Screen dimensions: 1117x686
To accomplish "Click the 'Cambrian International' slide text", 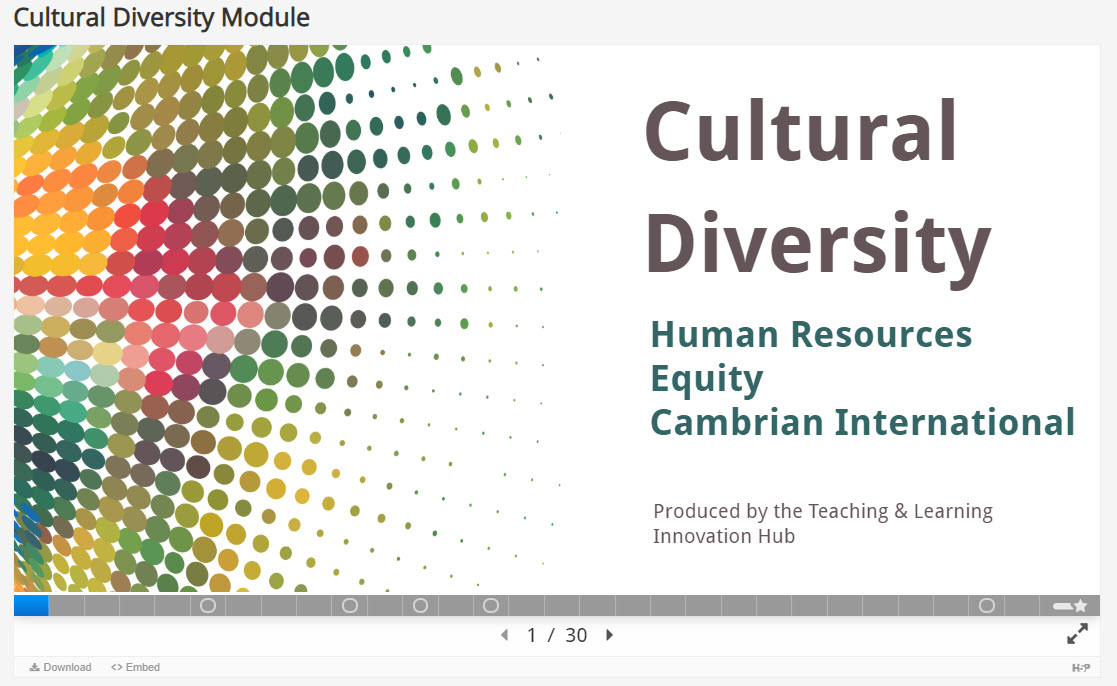I will [x=862, y=422].
